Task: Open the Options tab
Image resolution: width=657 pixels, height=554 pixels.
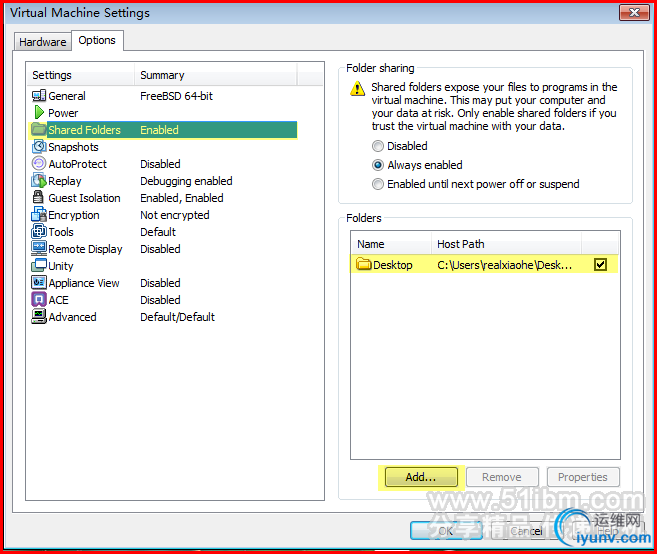Action: pyautogui.click(x=97, y=40)
